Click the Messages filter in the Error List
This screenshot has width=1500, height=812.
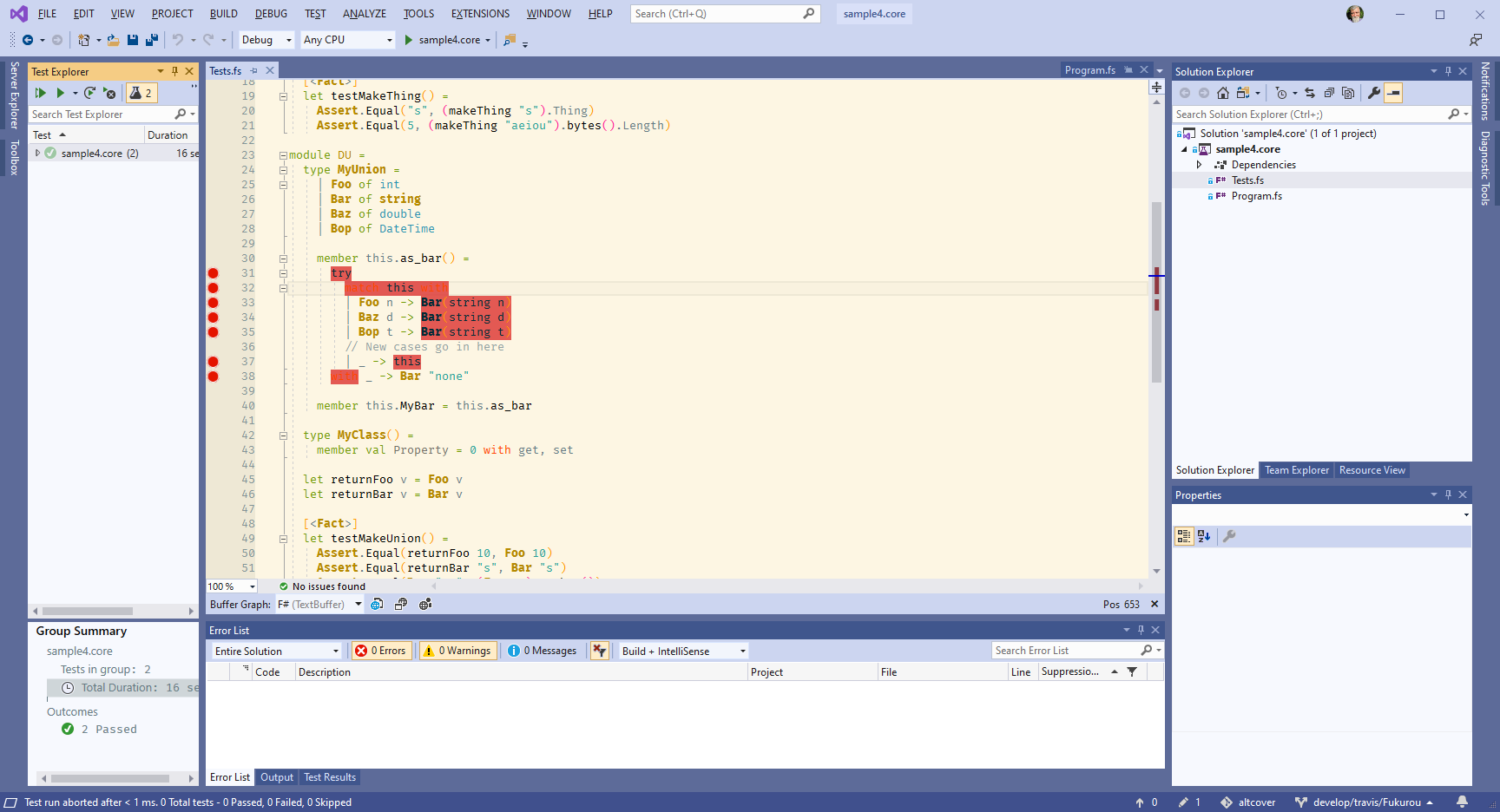543,651
